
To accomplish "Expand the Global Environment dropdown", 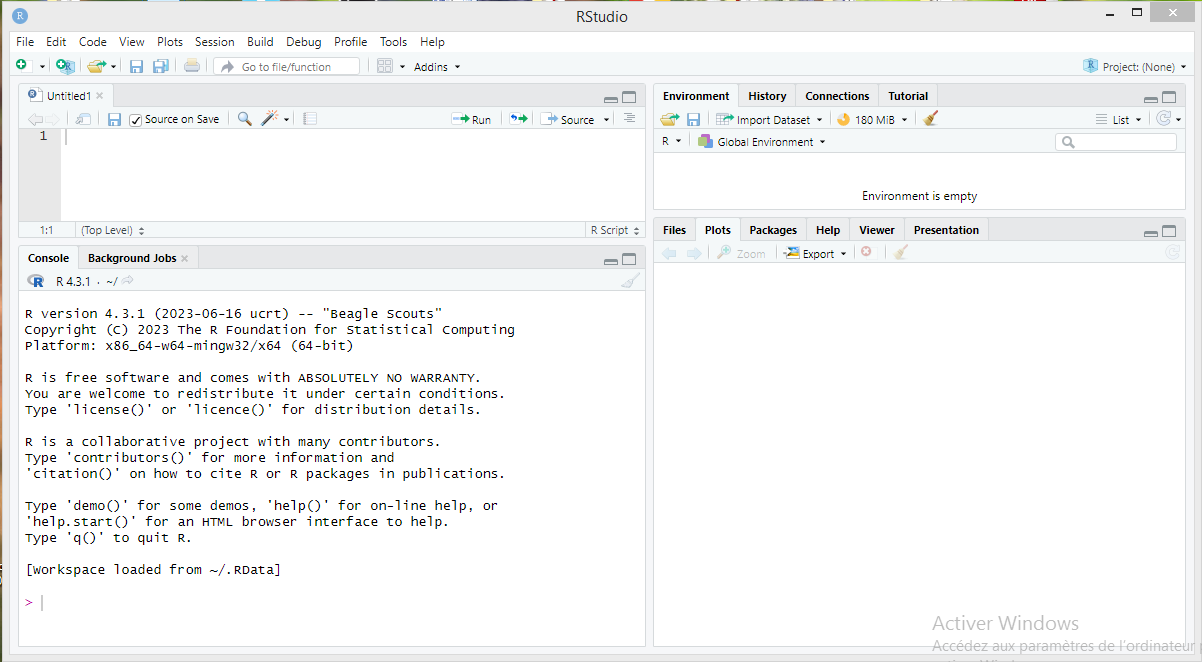I will (763, 142).
